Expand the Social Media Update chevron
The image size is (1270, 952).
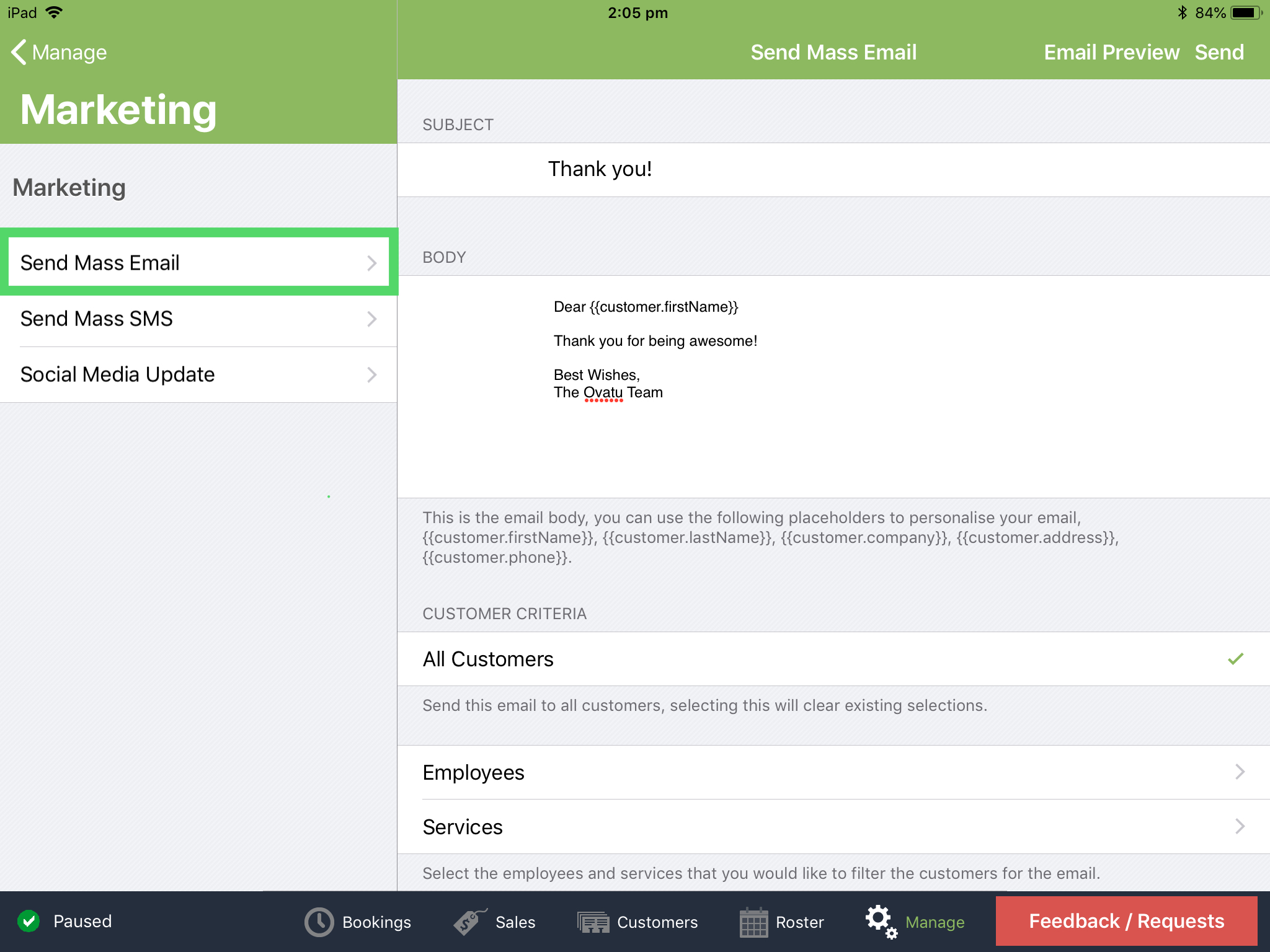point(371,374)
